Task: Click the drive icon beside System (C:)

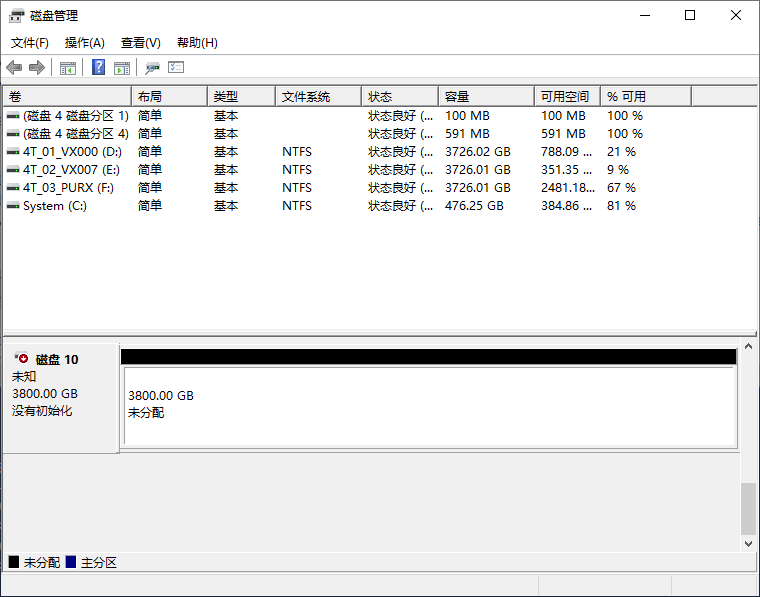Action: pos(13,206)
